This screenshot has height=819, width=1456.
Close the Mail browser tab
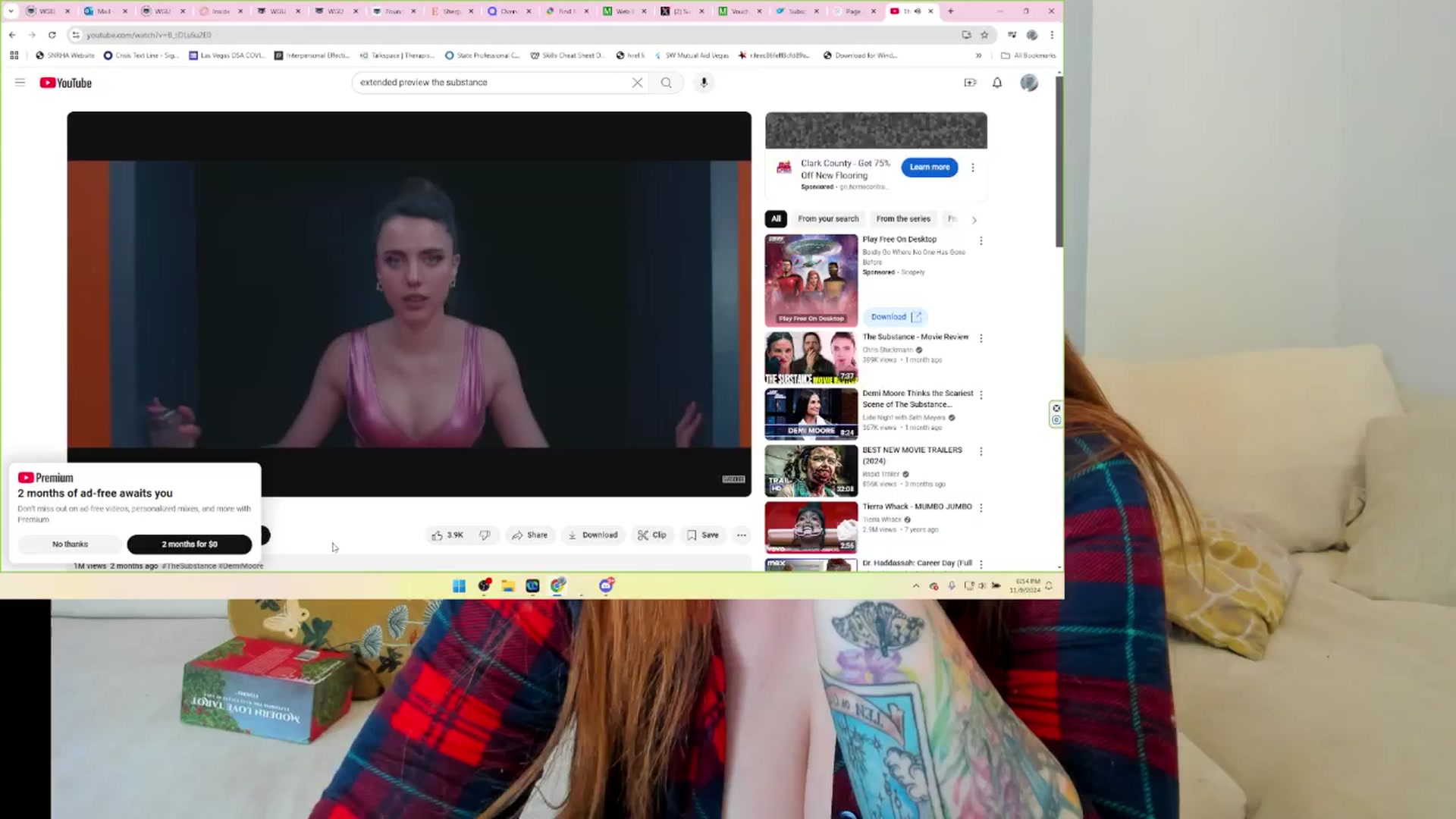tap(125, 11)
